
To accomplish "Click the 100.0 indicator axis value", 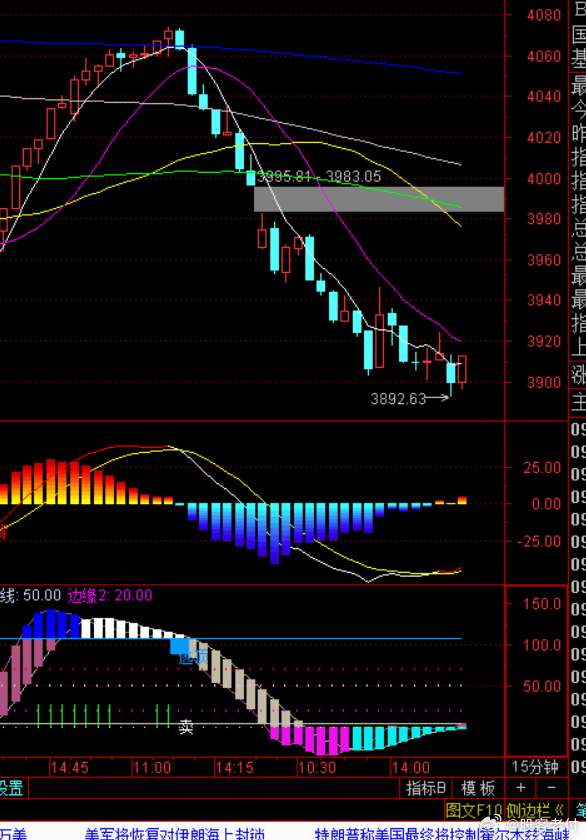I will [x=542, y=645].
